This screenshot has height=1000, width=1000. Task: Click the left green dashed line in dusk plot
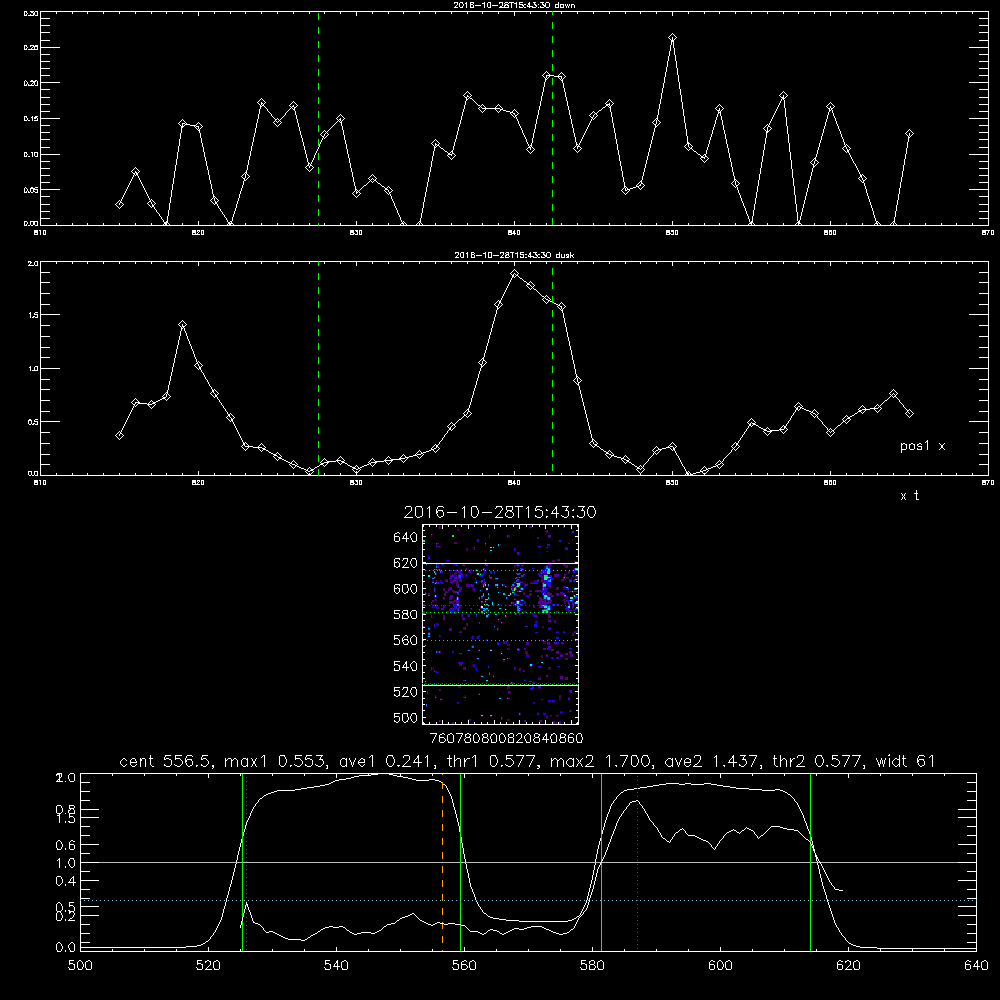(x=318, y=369)
